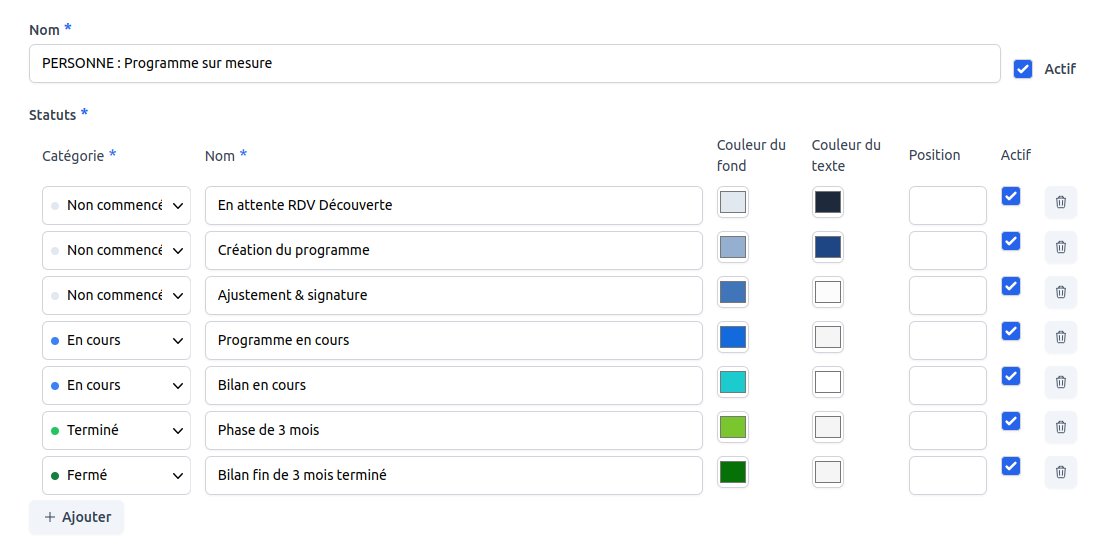Uncheck Actif for 'En attente RDV Découverte'
The width and height of the screenshot is (1114, 558).
coord(1011,196)
